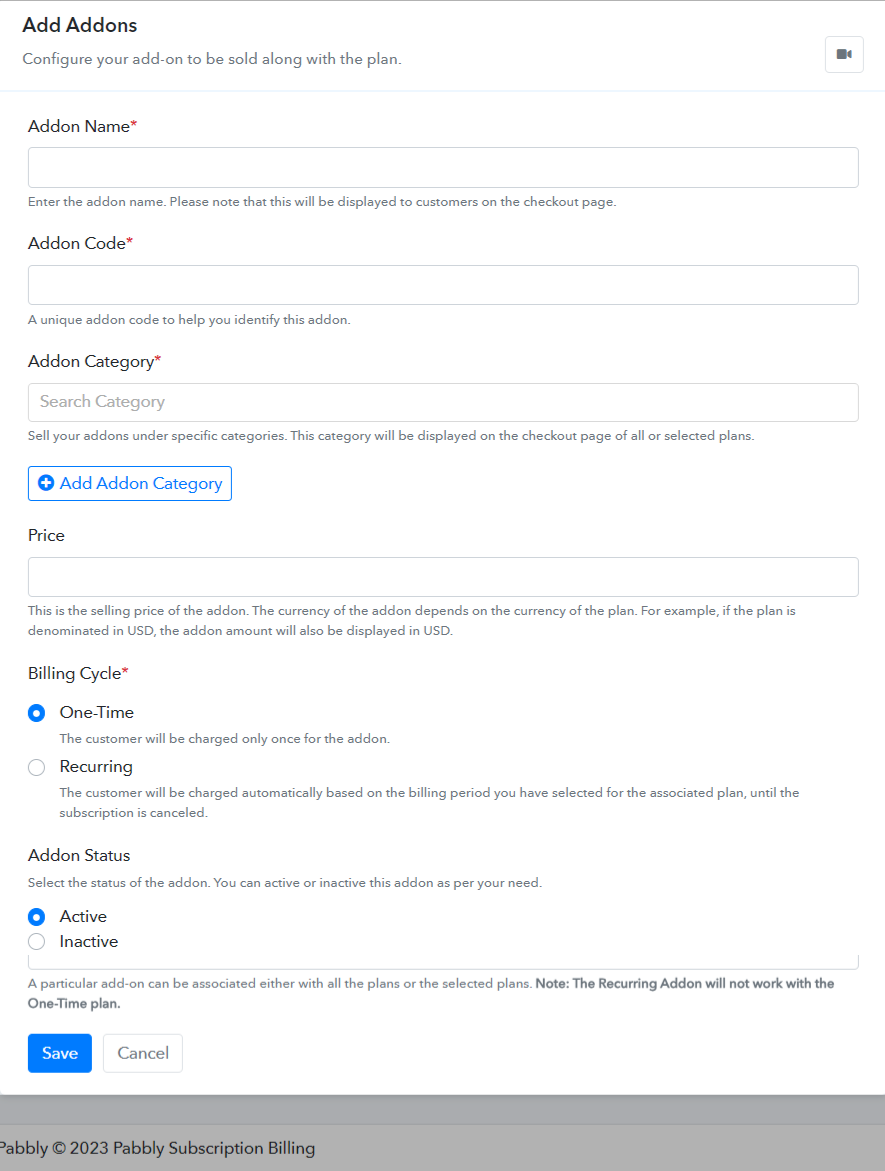Image resolution: width=885 pixels, height=1171 pixels.
Task: Open the Search Category dropdown field
Action: (443, 403)
